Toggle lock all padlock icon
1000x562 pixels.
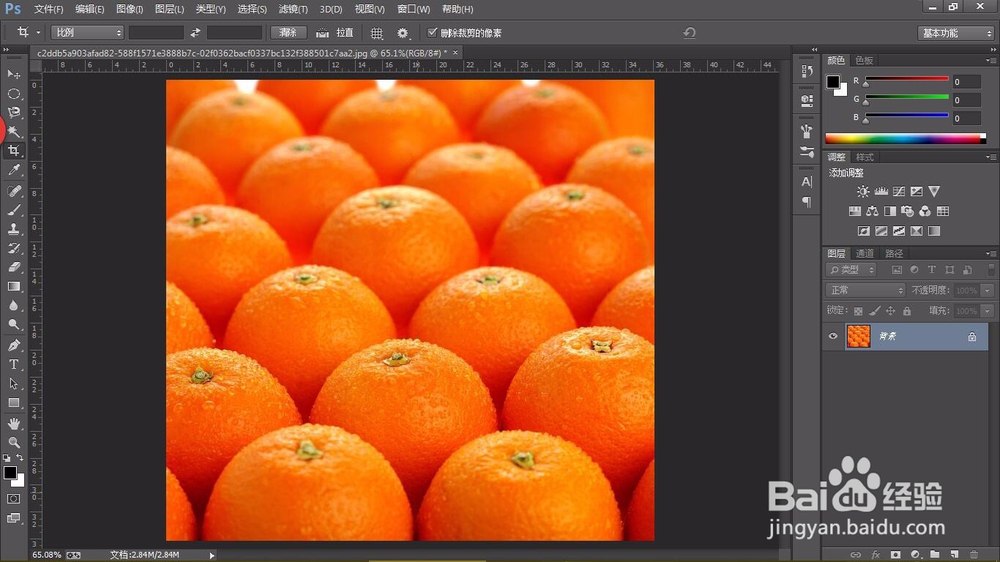(x=907, y=311)
